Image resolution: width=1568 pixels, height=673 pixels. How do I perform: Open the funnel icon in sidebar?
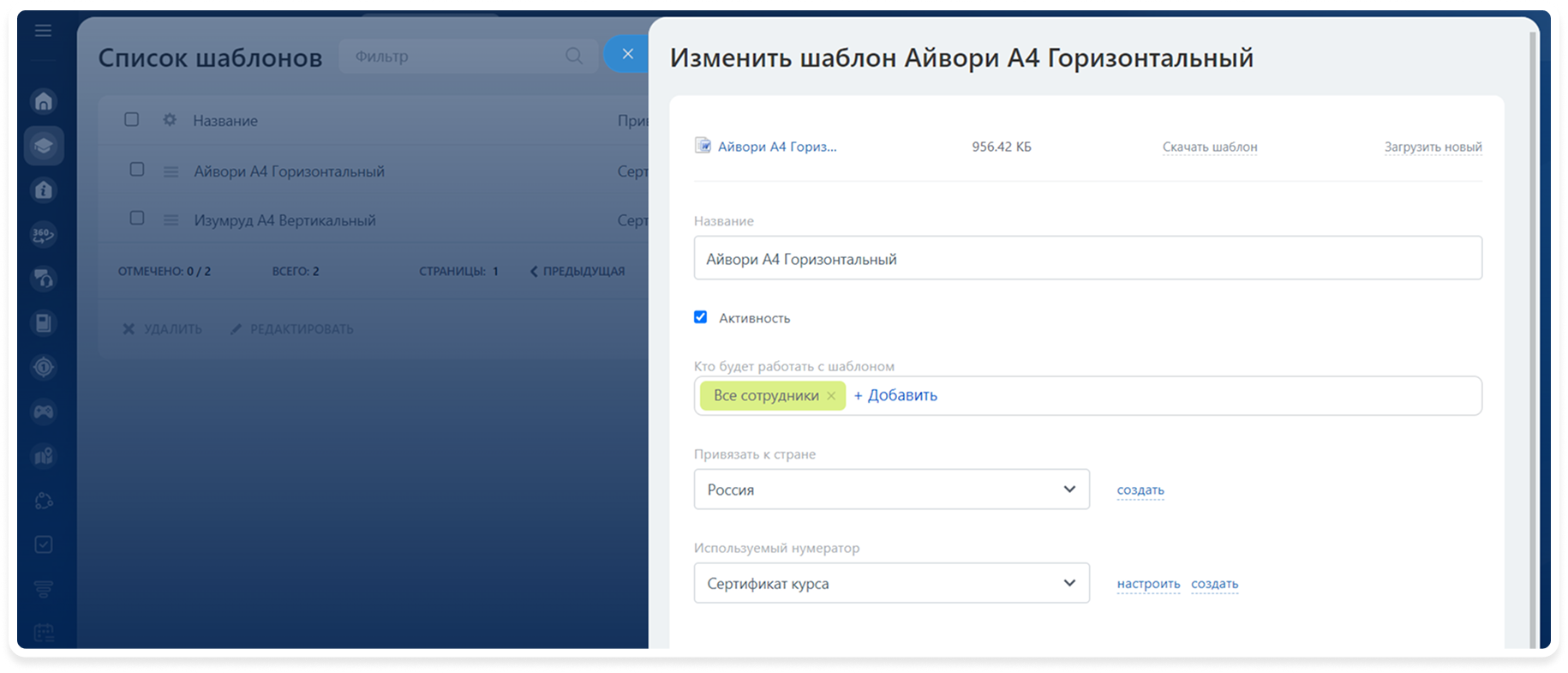(x=44, y=589)
